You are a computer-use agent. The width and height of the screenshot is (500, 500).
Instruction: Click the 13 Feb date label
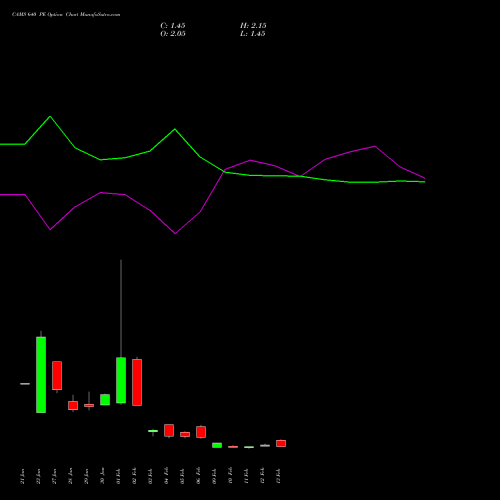(278, 476)
